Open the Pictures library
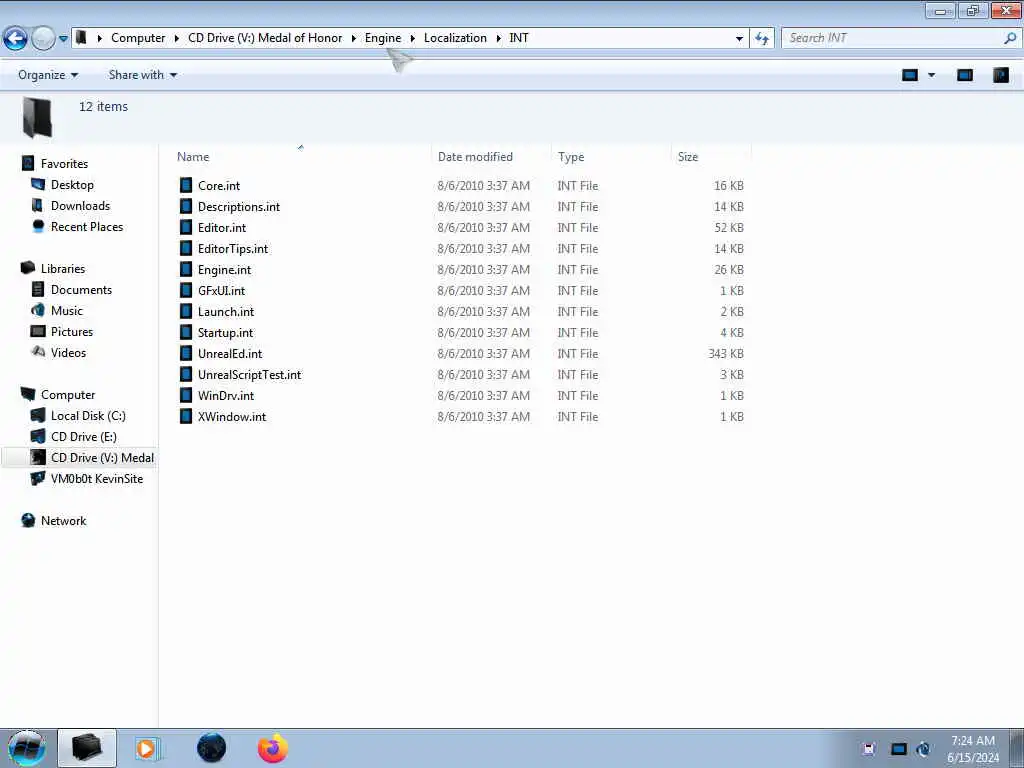Image resolution: width=1024 pixels, height=768 pixels. point(72,331)
